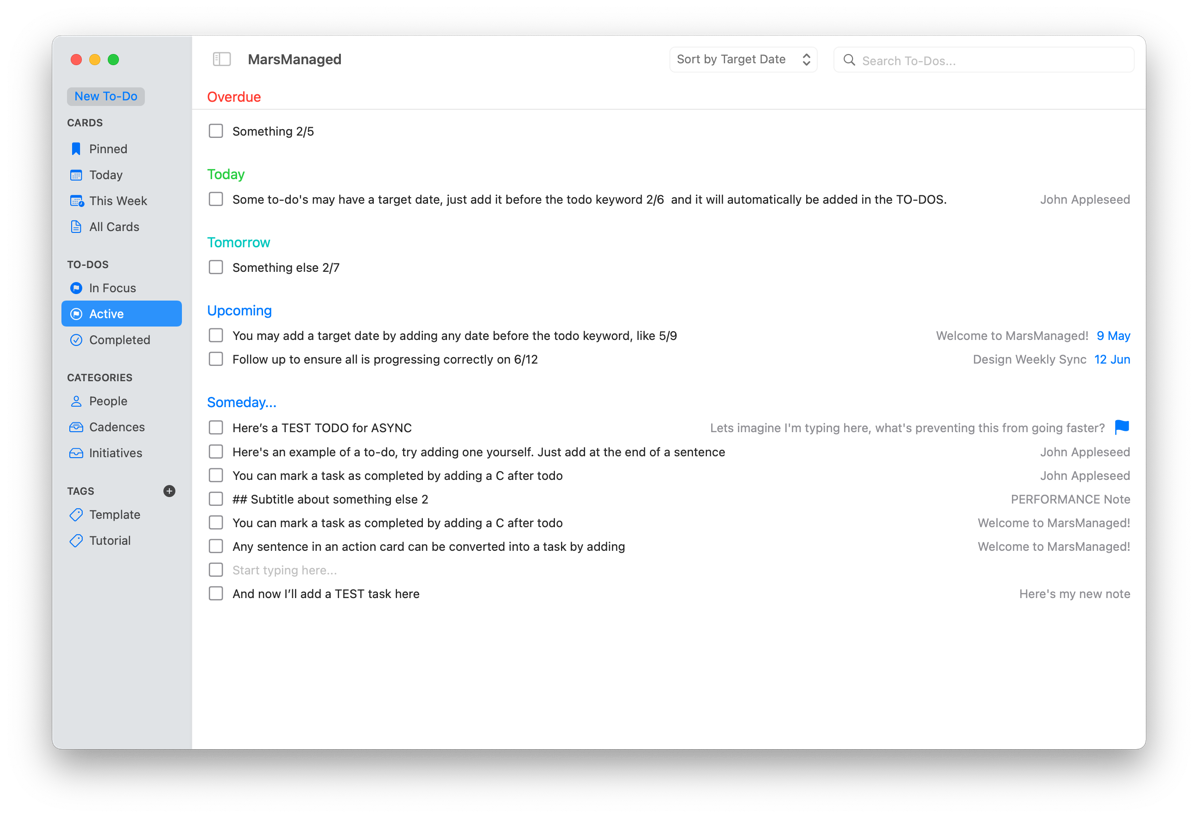The width and height of the screenshot is (1198, 818).
Task: Click the Template tag icon
Action: point(76,515)
